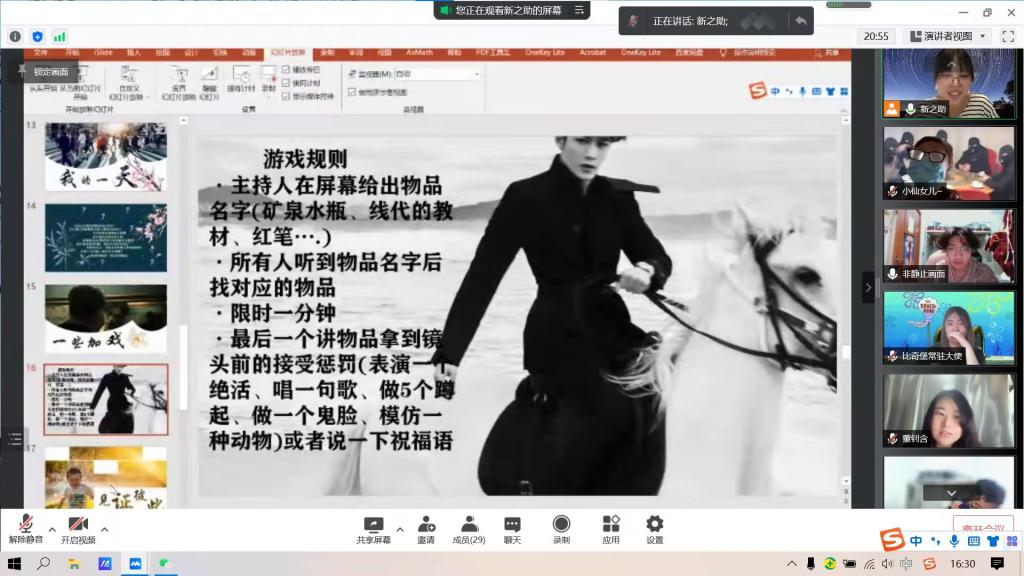This screenshot has width=1024, height=576.
Task: Click the unmute microphone icon (解除静音)
Action: pos(26,525)
